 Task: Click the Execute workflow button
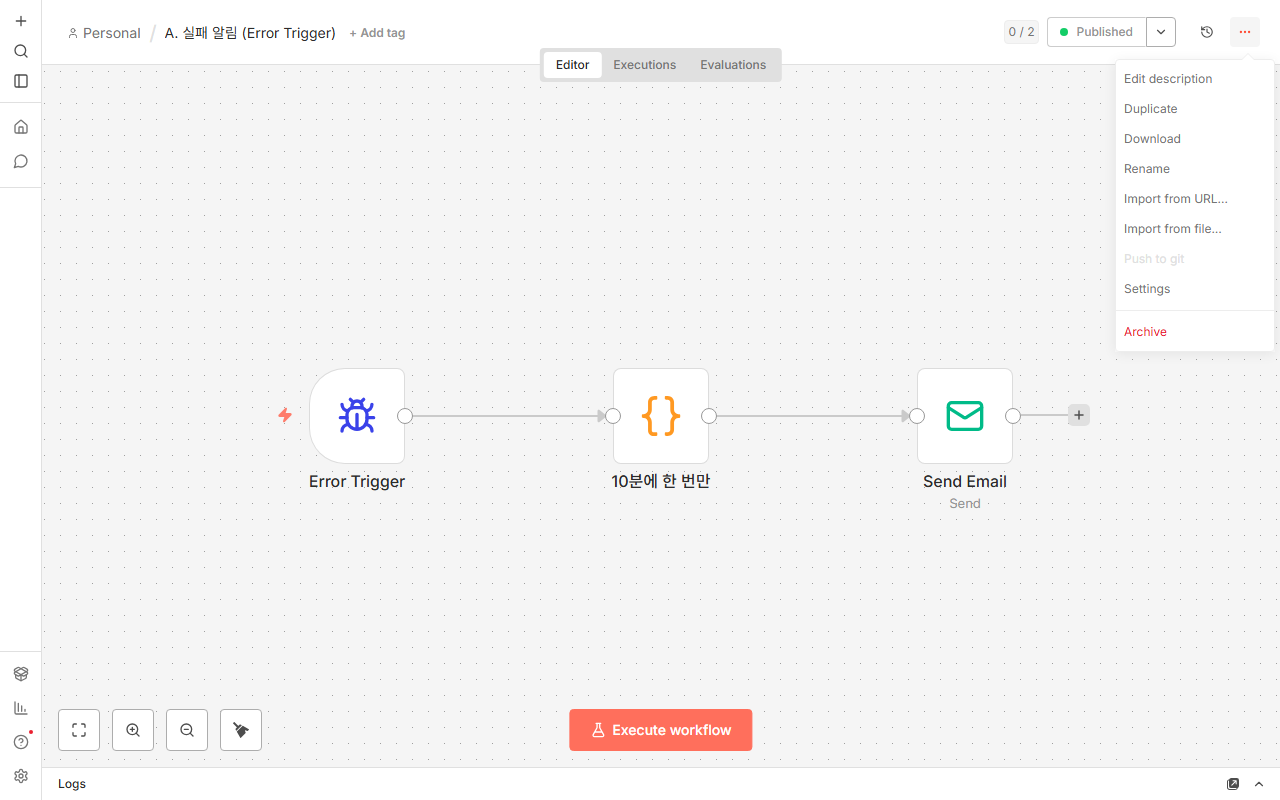(661, 730)
